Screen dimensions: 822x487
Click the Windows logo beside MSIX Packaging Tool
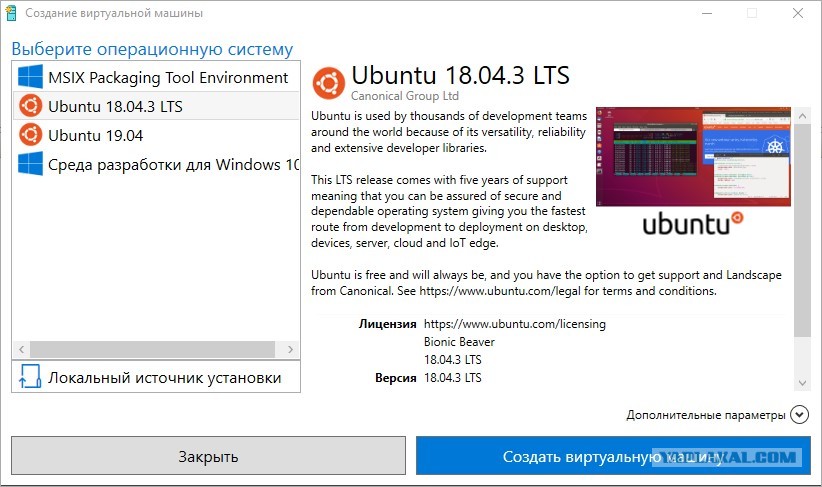[x=30, y=77]
